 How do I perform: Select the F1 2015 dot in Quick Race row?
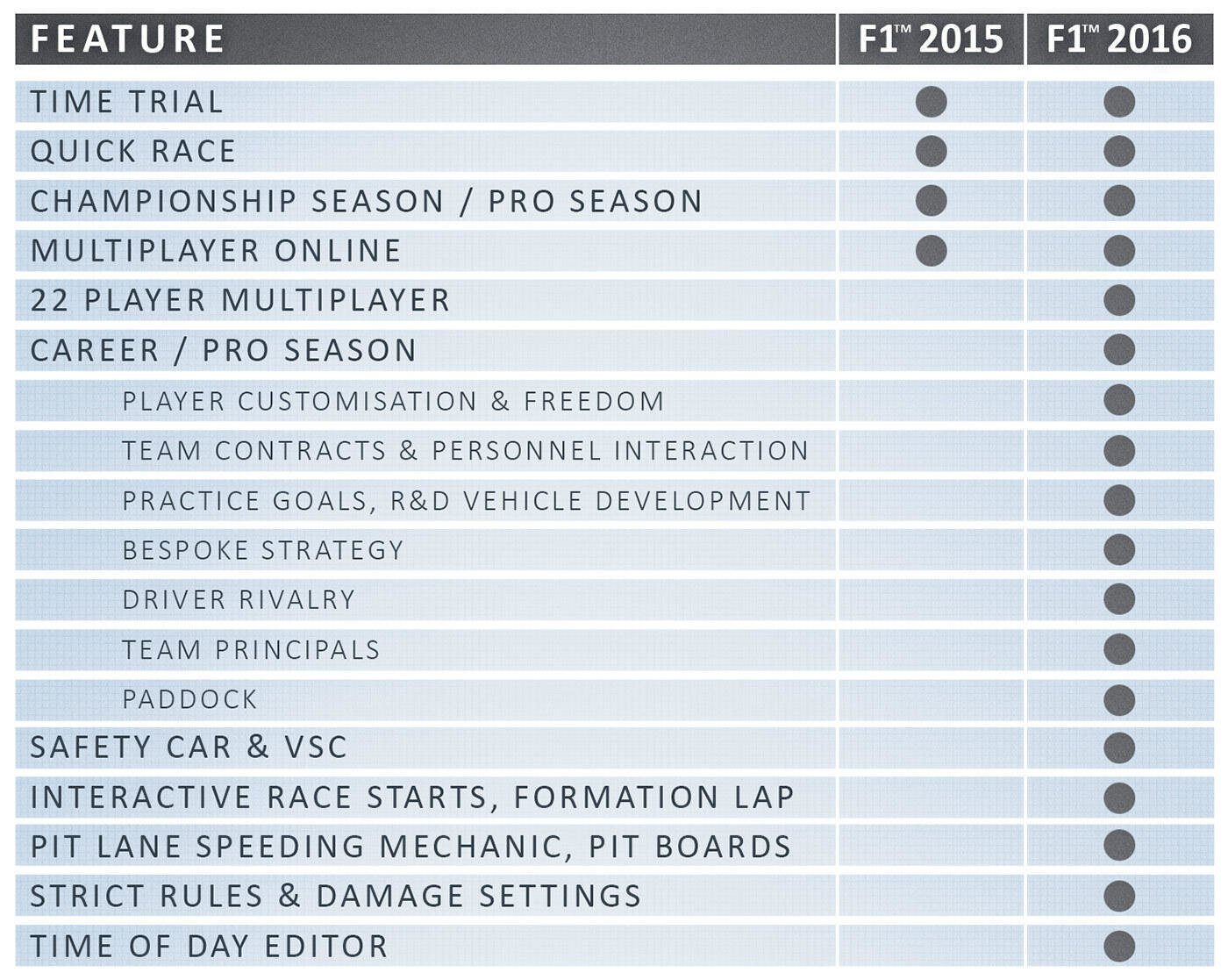[931, 151]
